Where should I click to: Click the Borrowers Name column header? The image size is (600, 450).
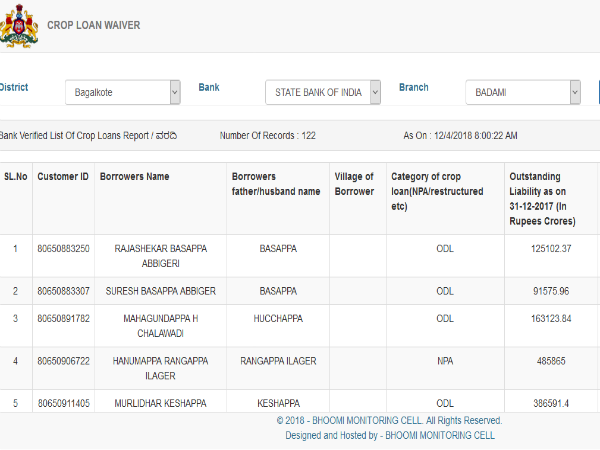[x=135, y=177]
